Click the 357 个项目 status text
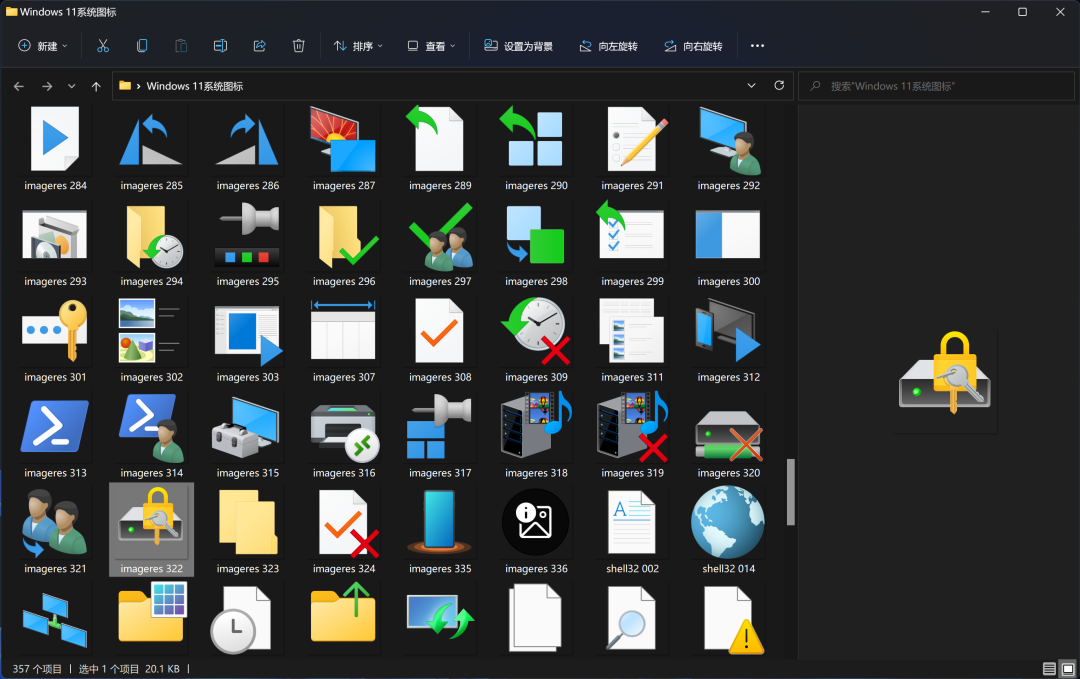 37,669
